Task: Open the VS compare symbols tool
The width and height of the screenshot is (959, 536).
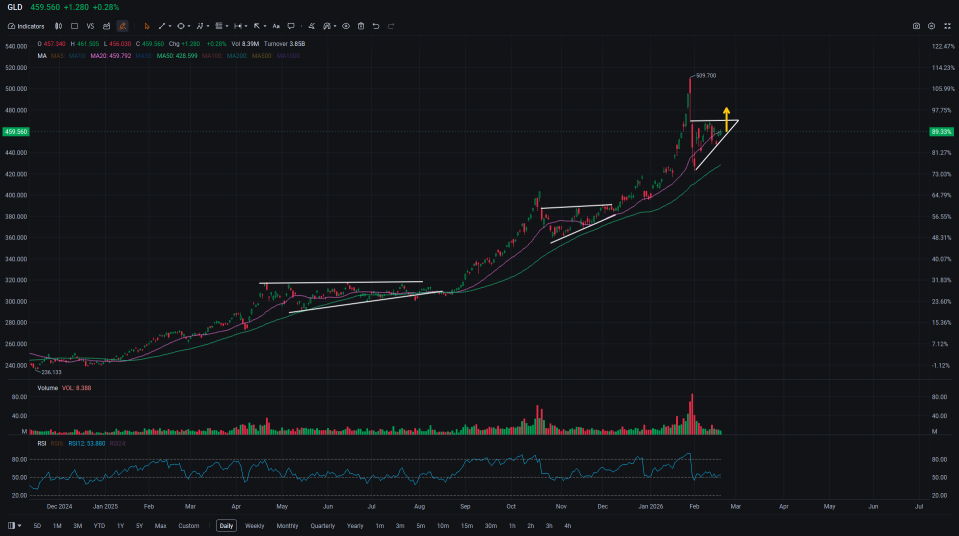Action: [x=91, y=26]
